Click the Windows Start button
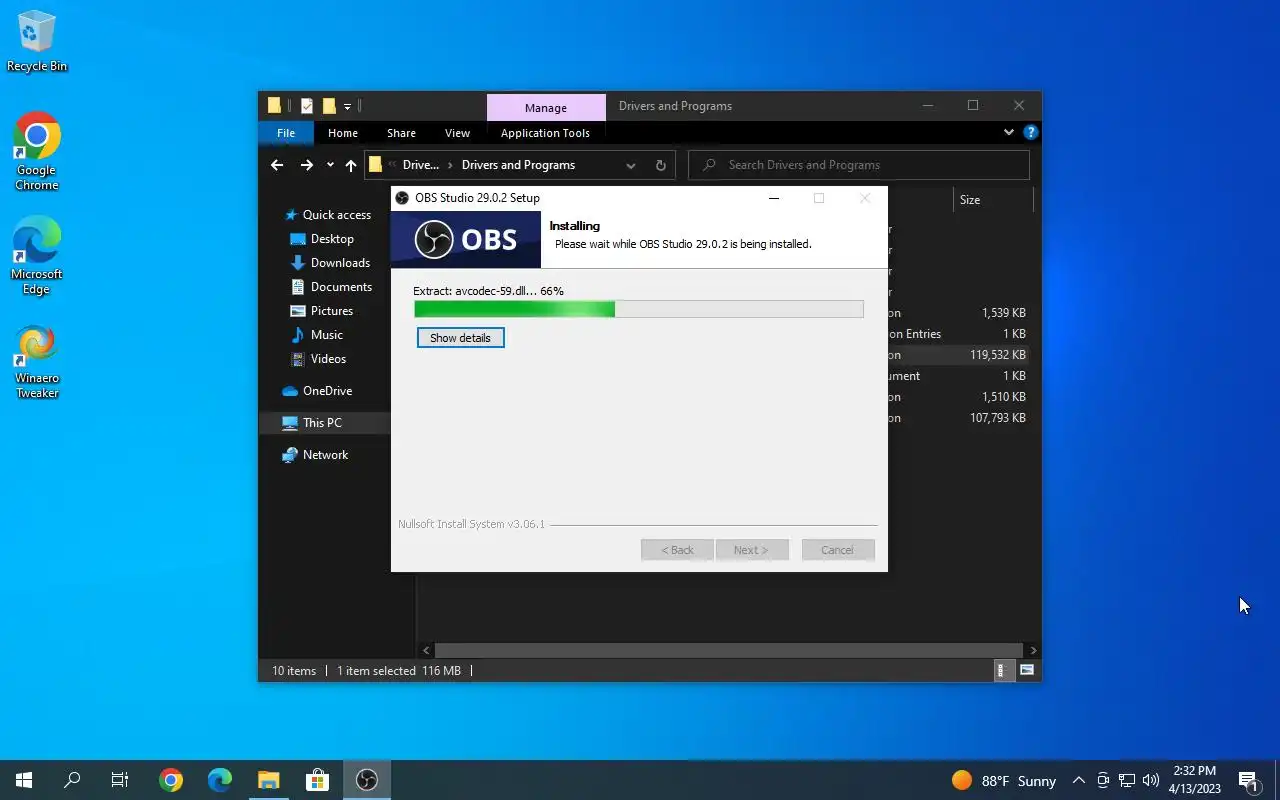 [x=24, y=780]
